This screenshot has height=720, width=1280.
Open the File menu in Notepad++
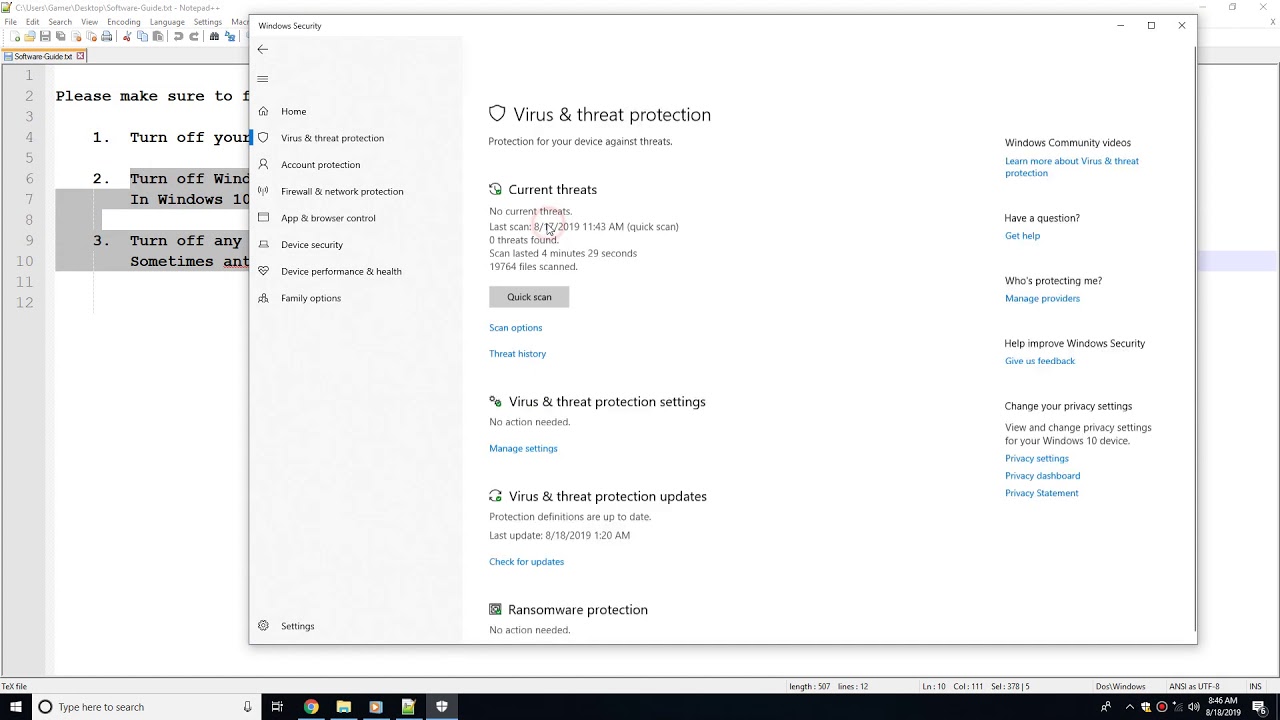point(10,21)
